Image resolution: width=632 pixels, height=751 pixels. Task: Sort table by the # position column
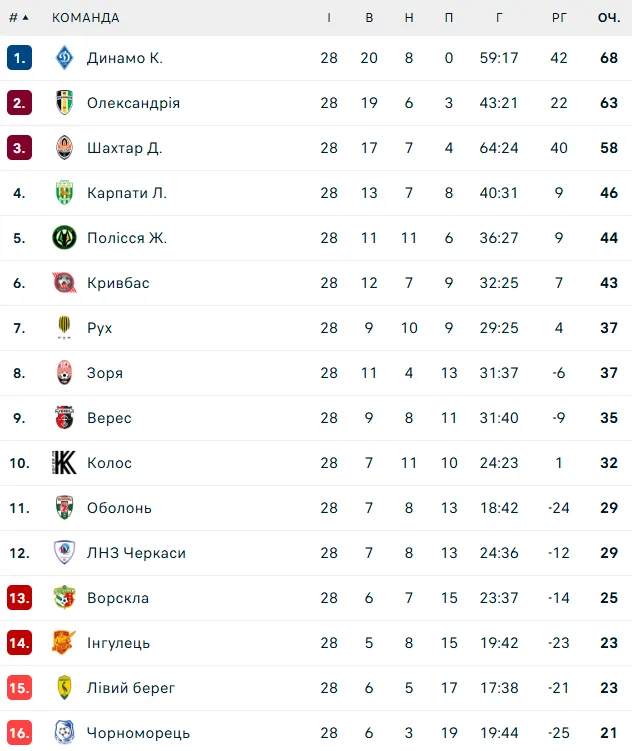tap(19, 18)
